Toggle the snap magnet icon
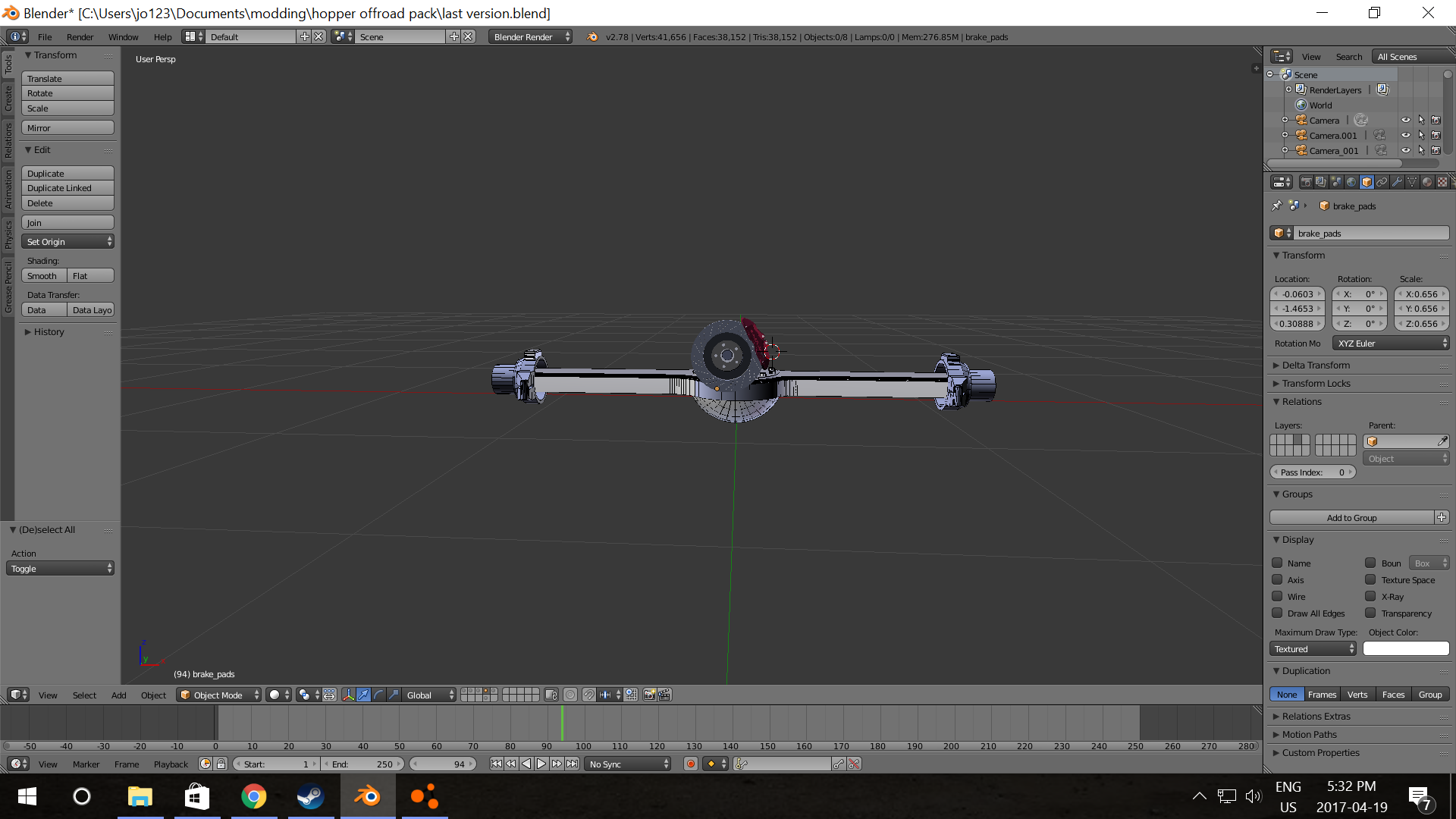The width and height of the screenshot is (1456, 819). tap(589, 695)
